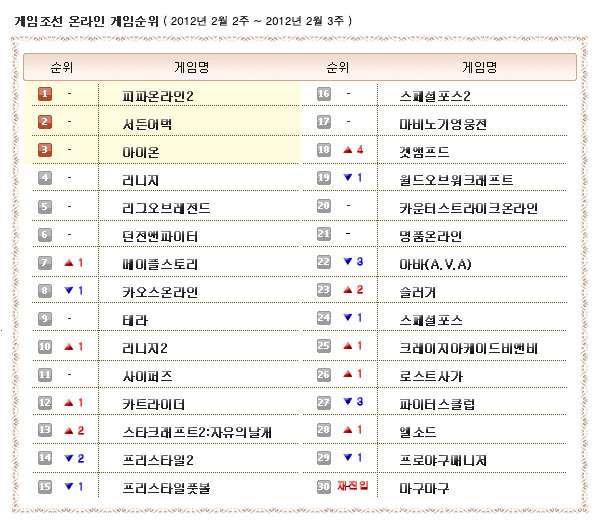Click the up arrow in 겟앰프드 row
Viewport: 600px width, 525px height.
(347, 151)
